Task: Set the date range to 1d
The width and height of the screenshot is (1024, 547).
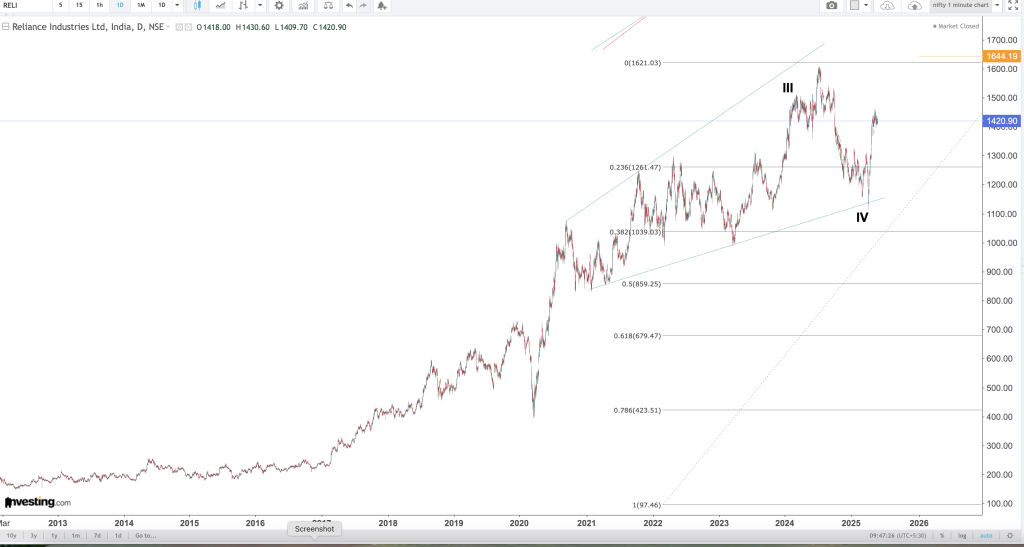Action: [x=118, y=535]
